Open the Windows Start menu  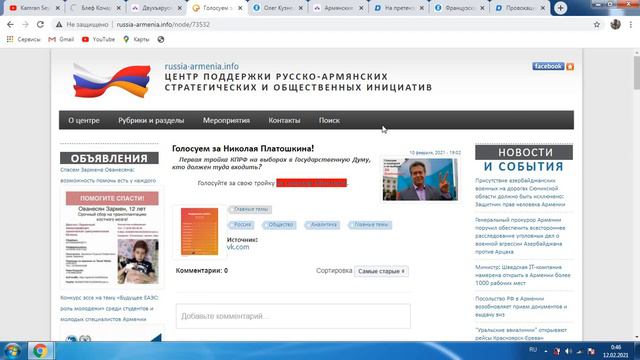pos(12,351)
